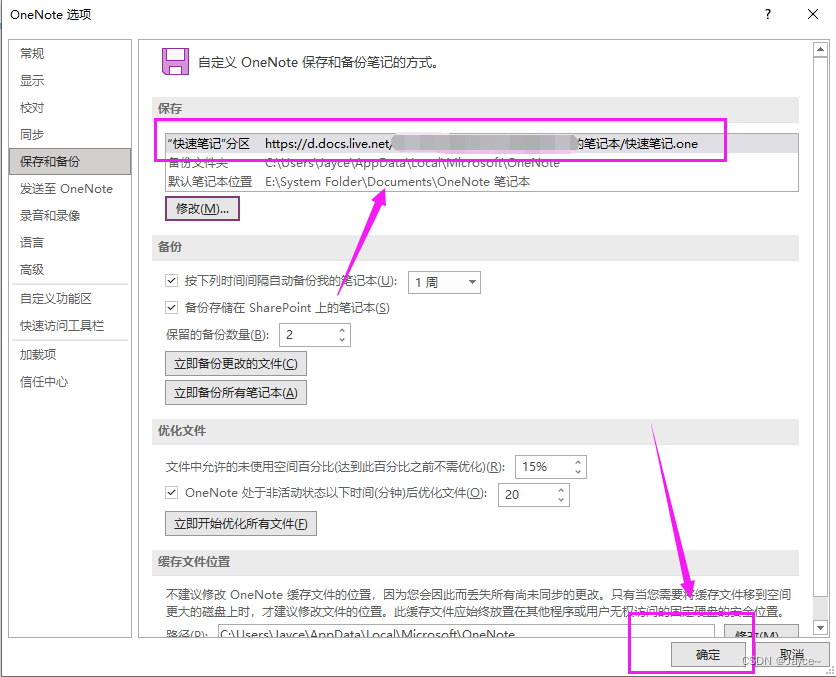The height and width of the screenshot is (677, 836).
Task: Click the cache 路径 input field
Action: tap(466, 632)
